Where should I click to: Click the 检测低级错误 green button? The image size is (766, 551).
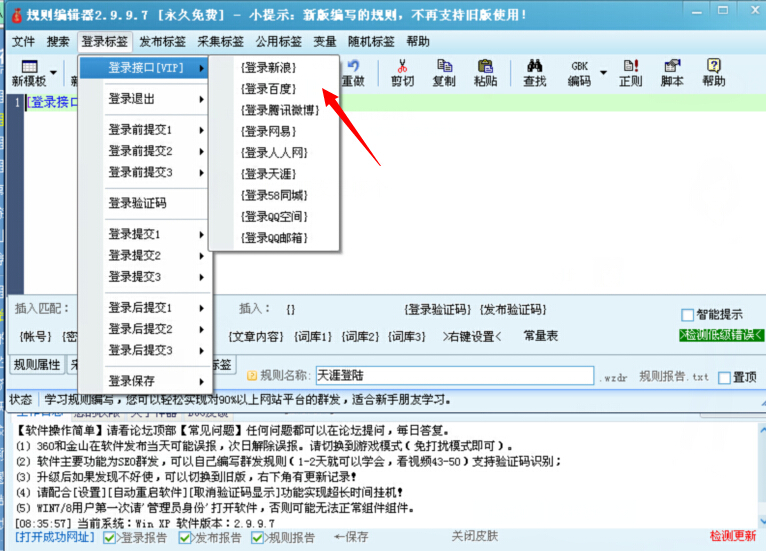tap(721, 335)
